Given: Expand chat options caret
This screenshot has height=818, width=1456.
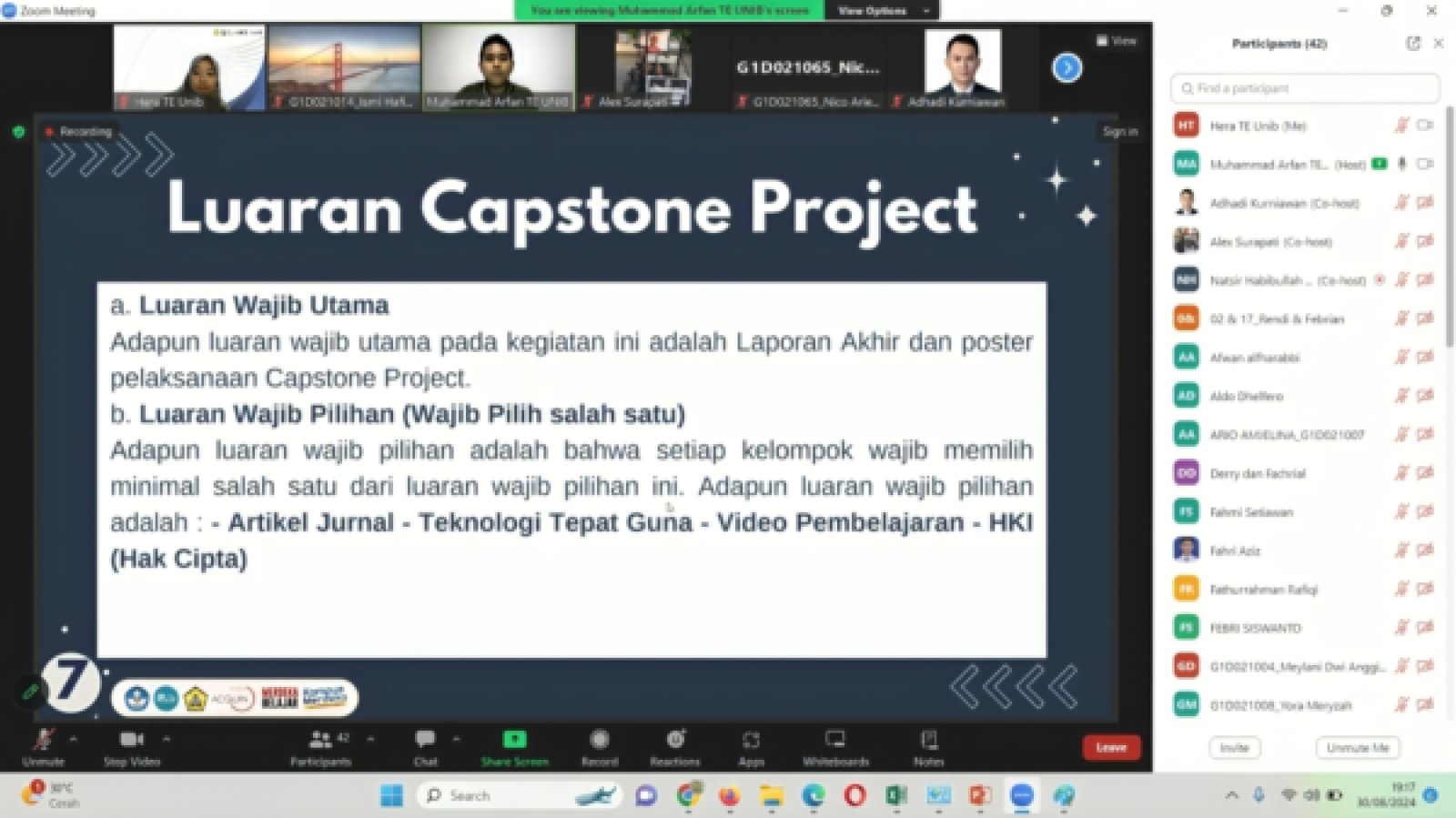Looking at the screenshot, I should pos(456,739).
